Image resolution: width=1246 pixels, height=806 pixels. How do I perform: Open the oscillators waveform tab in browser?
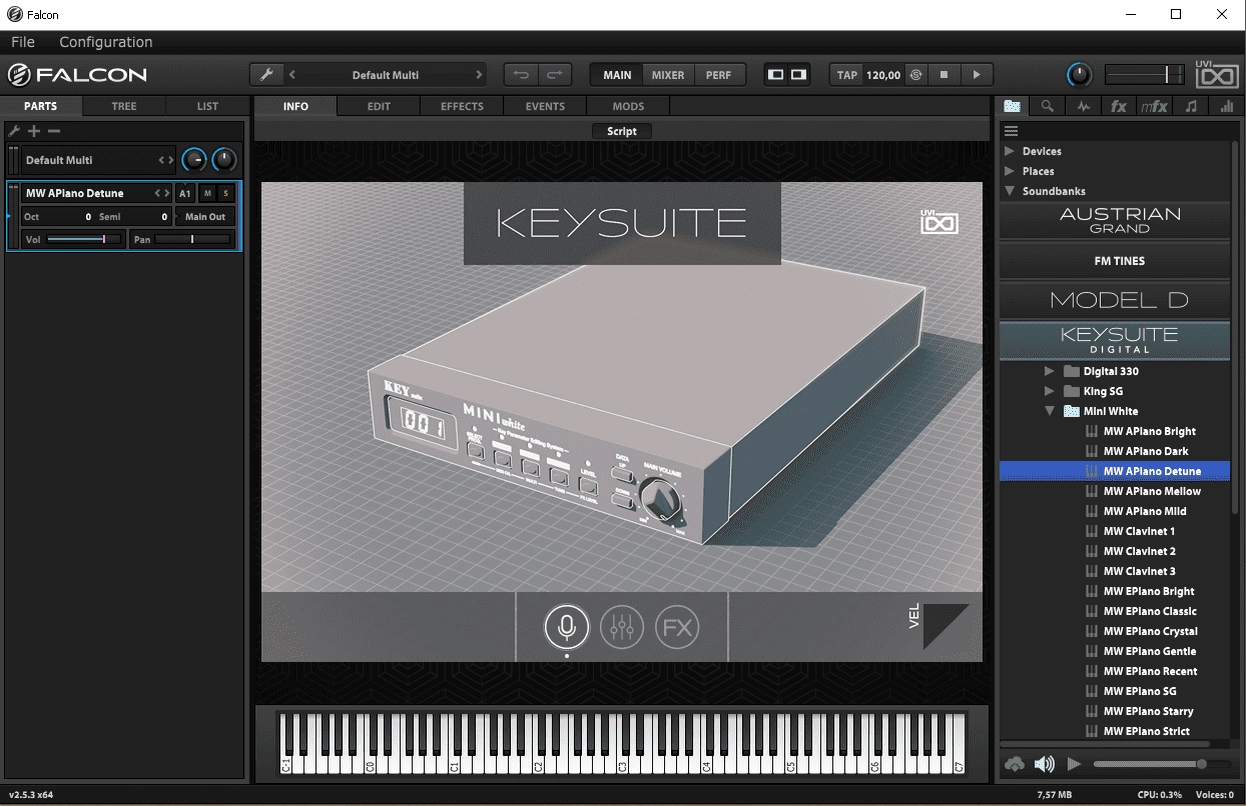pos(1083,106)
